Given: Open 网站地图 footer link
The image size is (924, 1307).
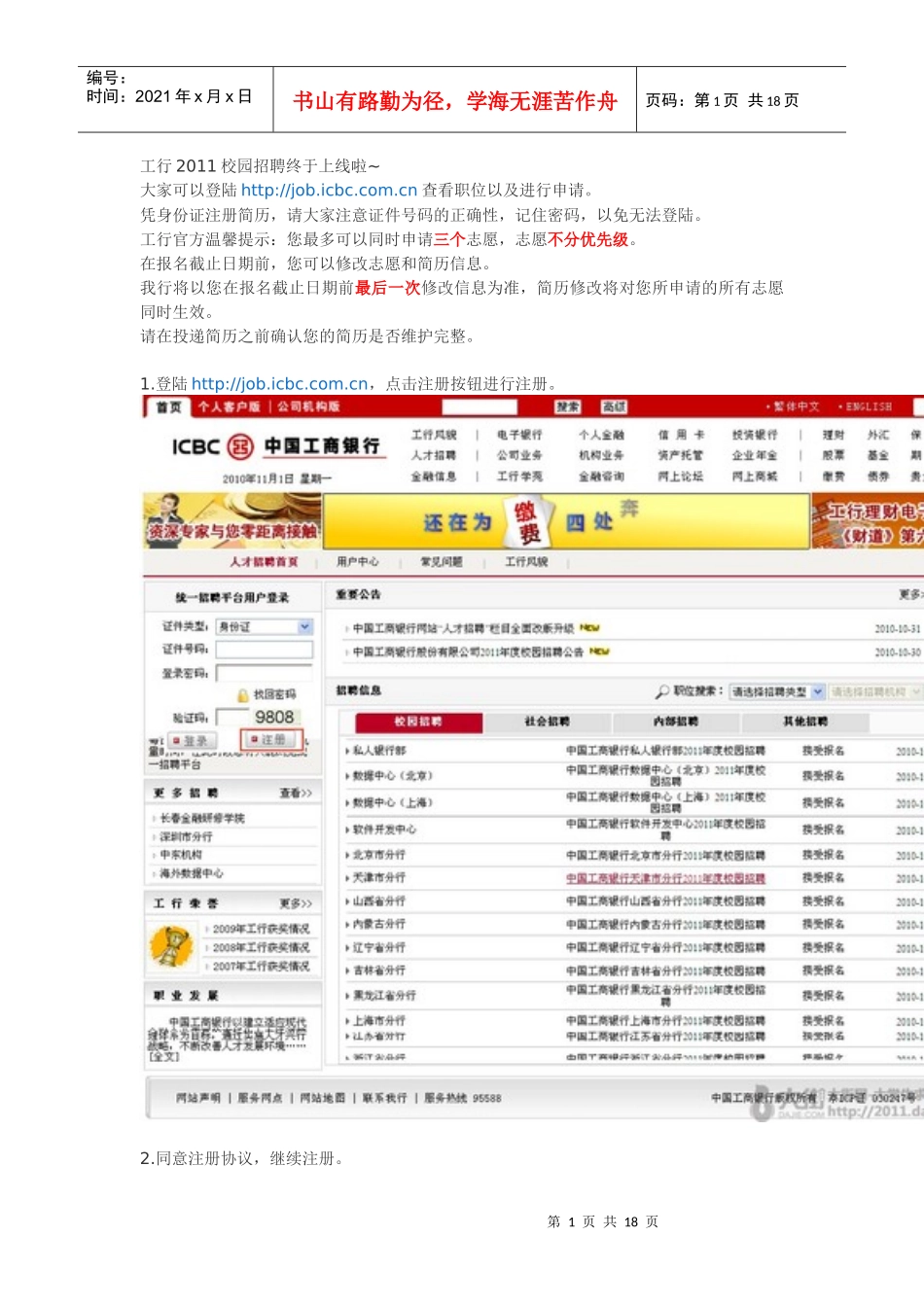Looking at the screenshot, I should (x=323, y=1098).
